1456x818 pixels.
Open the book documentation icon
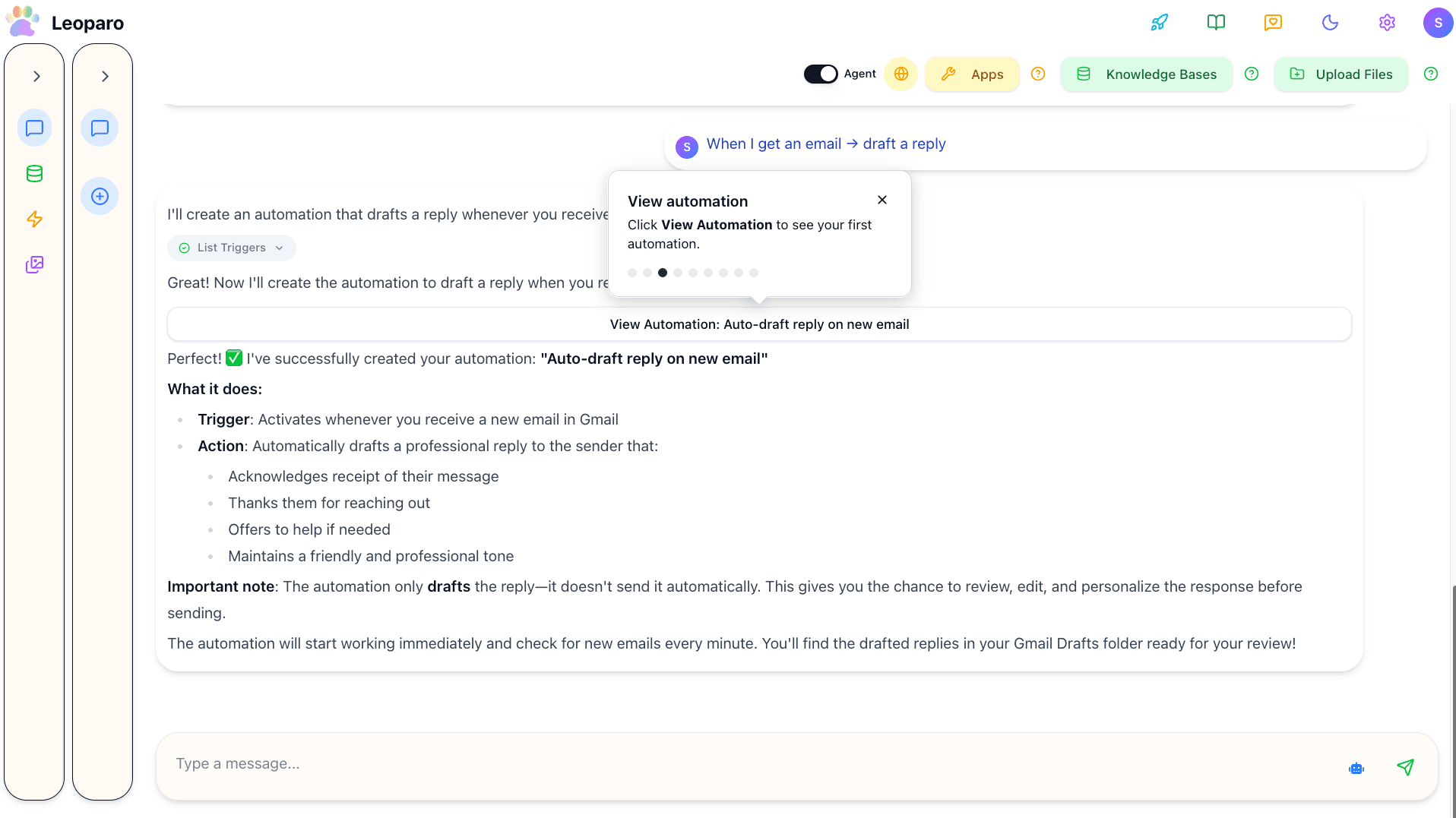coord(1215,22)
